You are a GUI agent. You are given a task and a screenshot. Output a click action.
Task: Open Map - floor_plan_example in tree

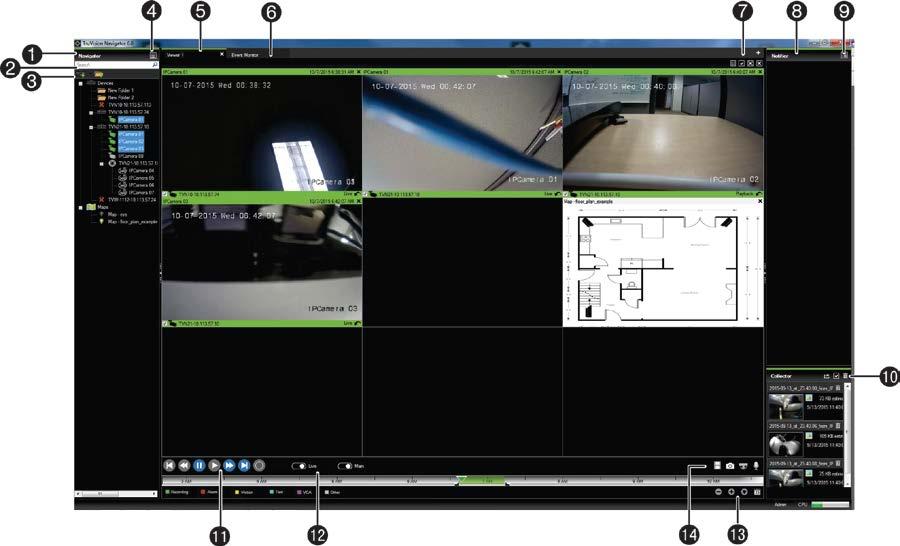(133, 222)
